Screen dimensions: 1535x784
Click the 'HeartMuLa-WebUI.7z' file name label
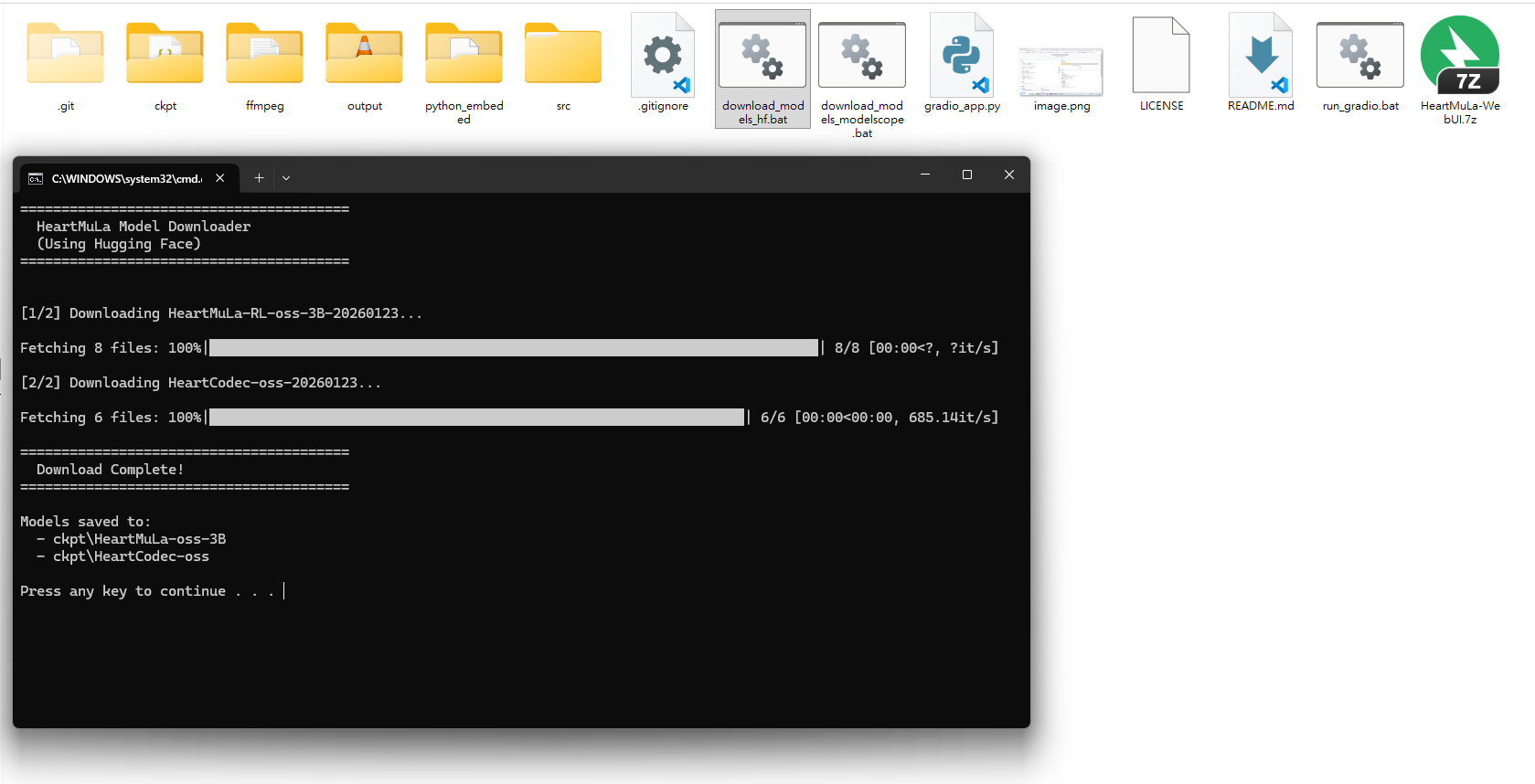pos(1460,112)
